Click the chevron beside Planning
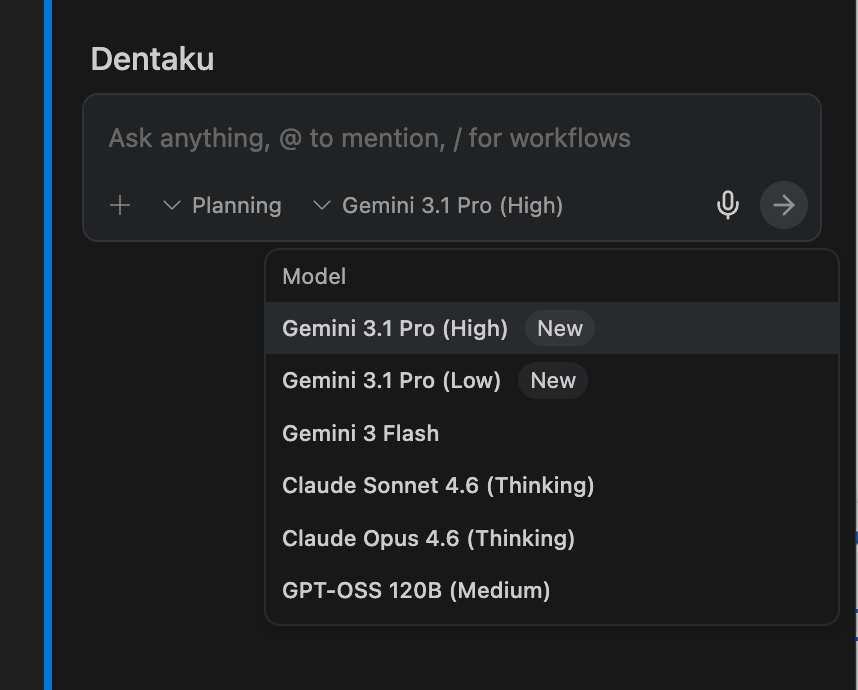 (172, 206)
